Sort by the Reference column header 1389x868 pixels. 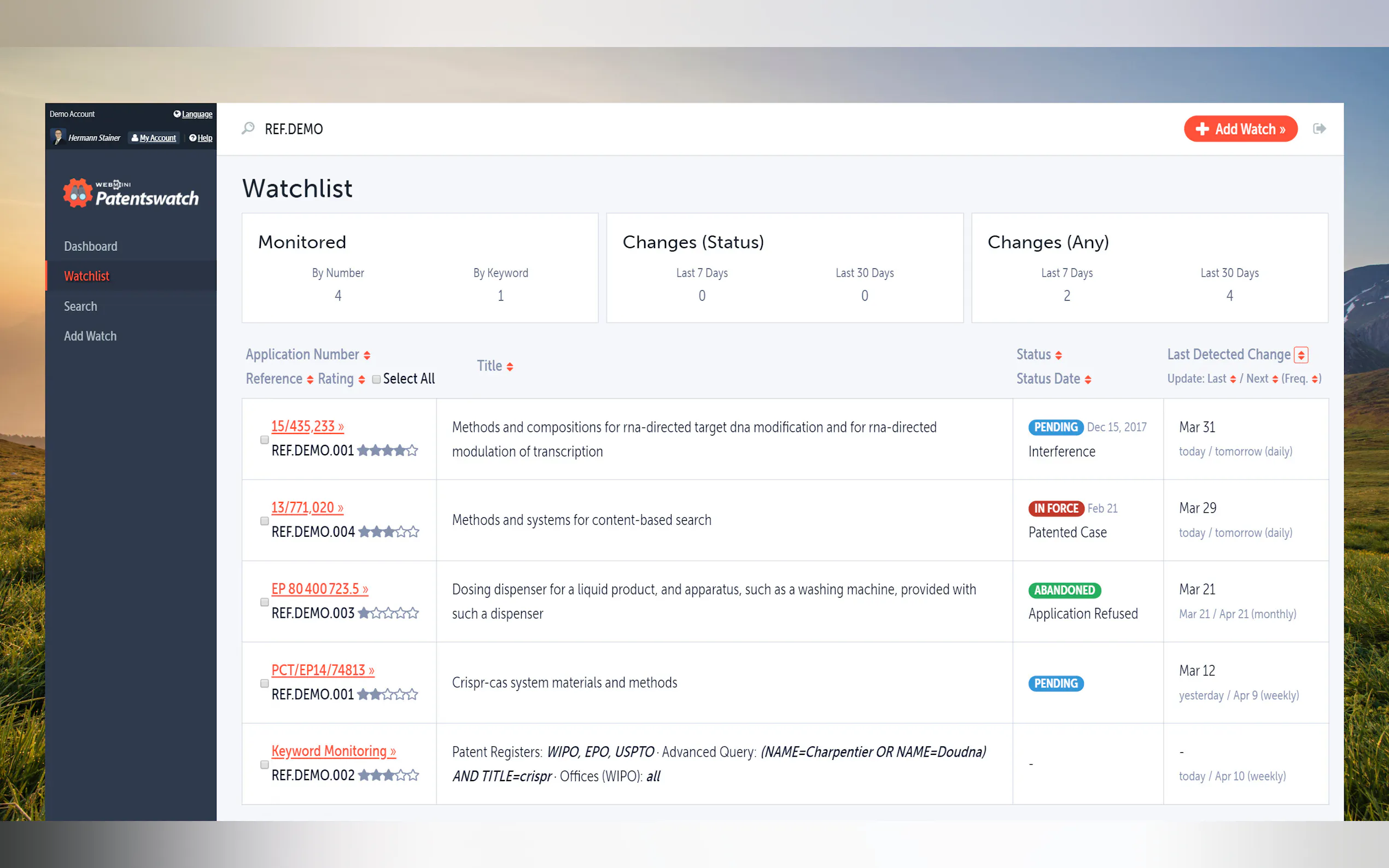pyautogui.click(x=274, y=379)
